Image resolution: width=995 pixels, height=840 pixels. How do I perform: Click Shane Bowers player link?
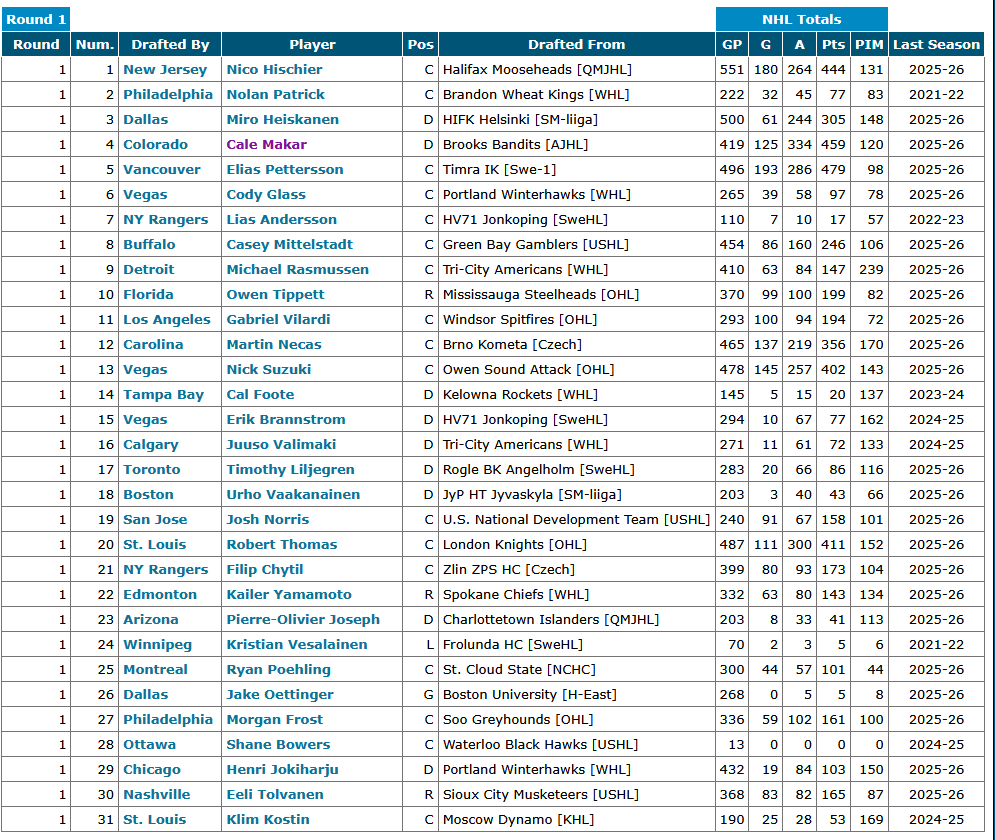click(x=279, y=744)
